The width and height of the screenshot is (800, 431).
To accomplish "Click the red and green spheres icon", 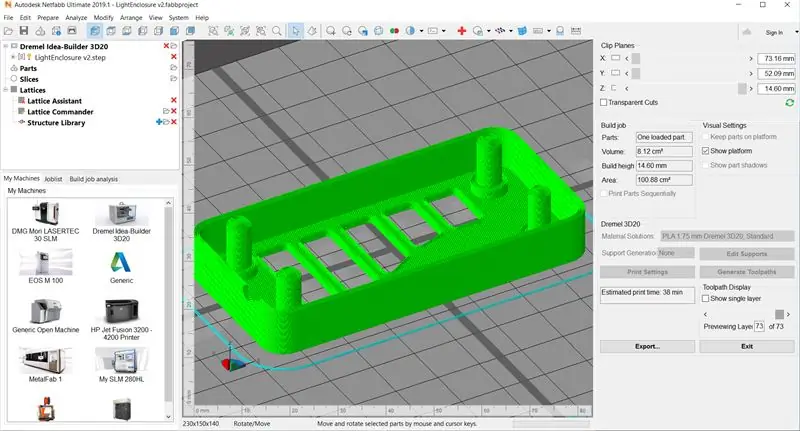I will 394,31.
